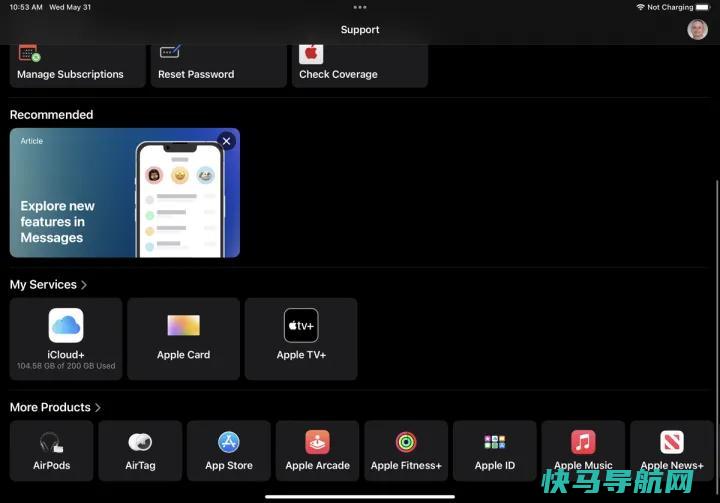Open the Apple TV+ icon
The width and height of the screenshot is (720, 503).
(x=301, y=325)
